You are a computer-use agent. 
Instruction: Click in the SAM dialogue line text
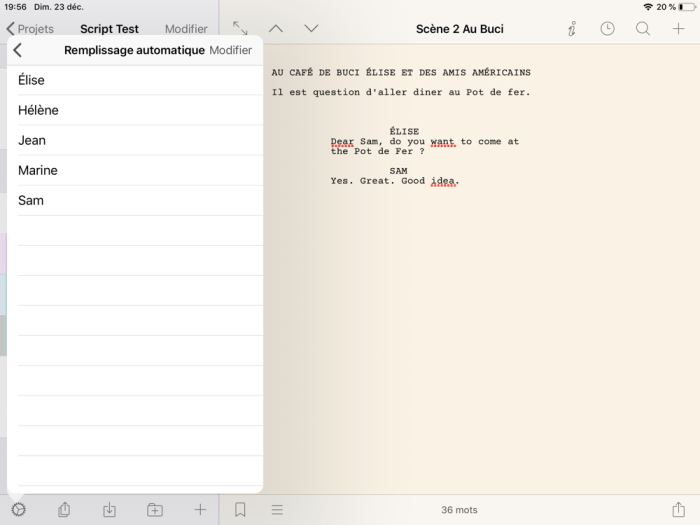pos(394,182)
